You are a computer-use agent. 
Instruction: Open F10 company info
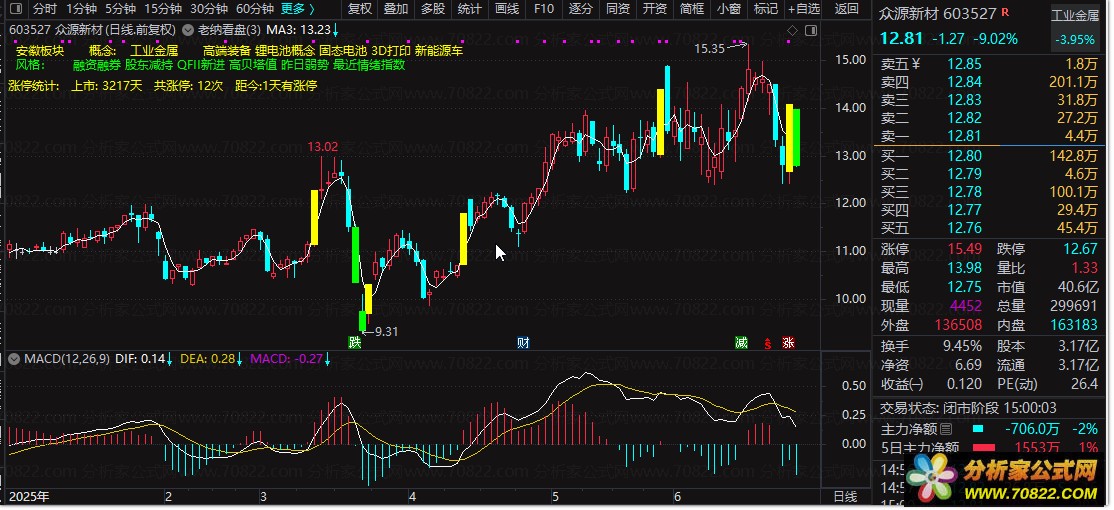tap(544, 9)
